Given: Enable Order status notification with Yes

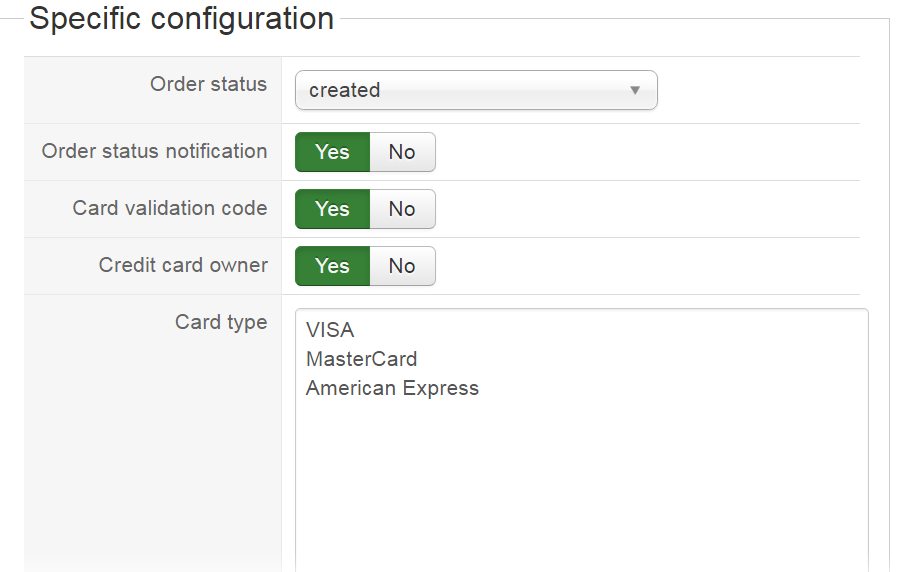Looking at the screenshot, I should coord(332,152).
